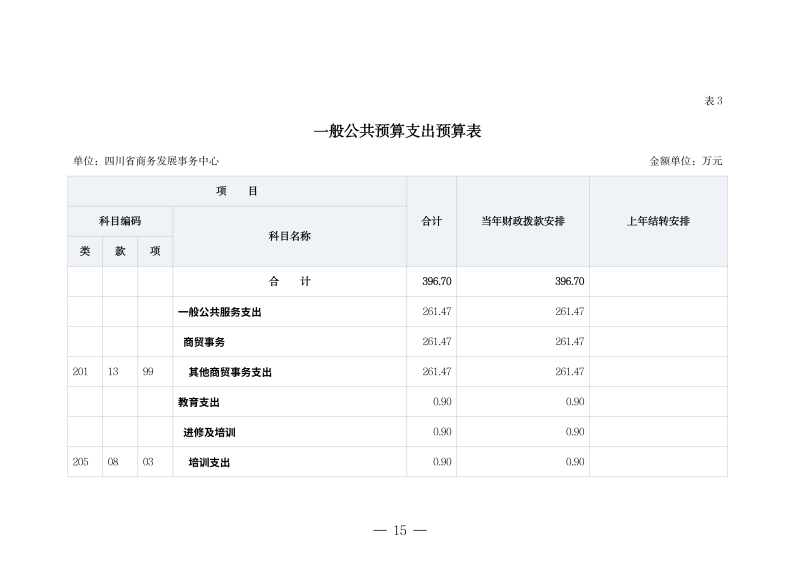Viewport: 800px width, 565px height.
Task: Click the 培训支出 row name
Action: tap(209, 462)
